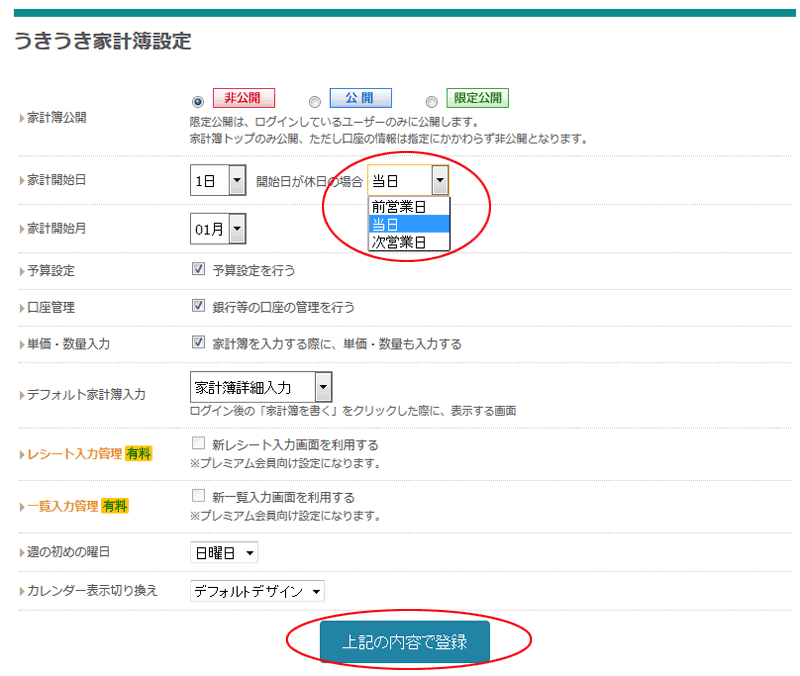Click the blue 公 開 label badge
The height and width of the screenshot is (676, 800).
[x=361, y=98]
